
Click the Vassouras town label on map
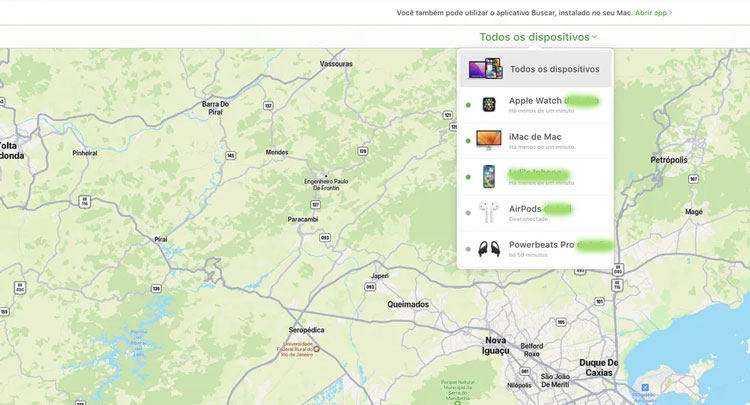(336, 63)
